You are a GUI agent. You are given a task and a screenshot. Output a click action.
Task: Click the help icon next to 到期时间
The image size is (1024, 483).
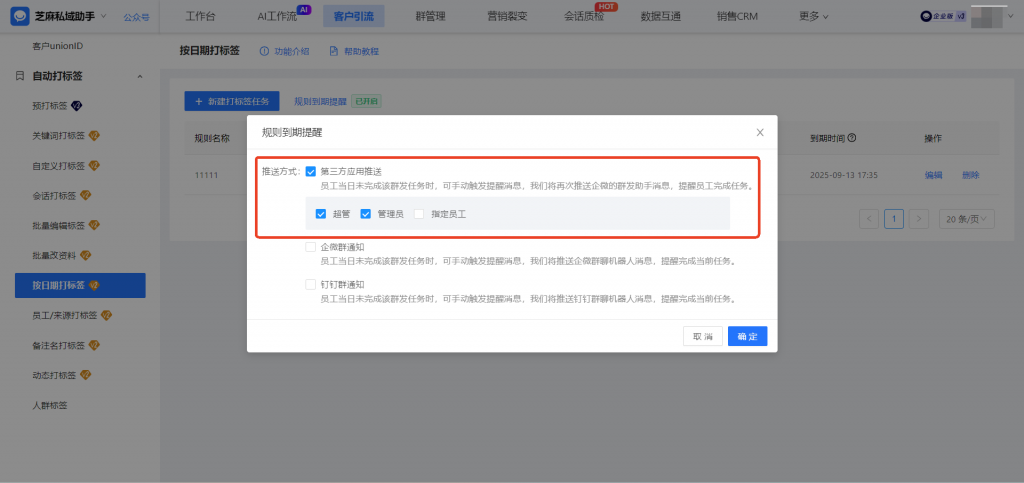tap(852, 138)
